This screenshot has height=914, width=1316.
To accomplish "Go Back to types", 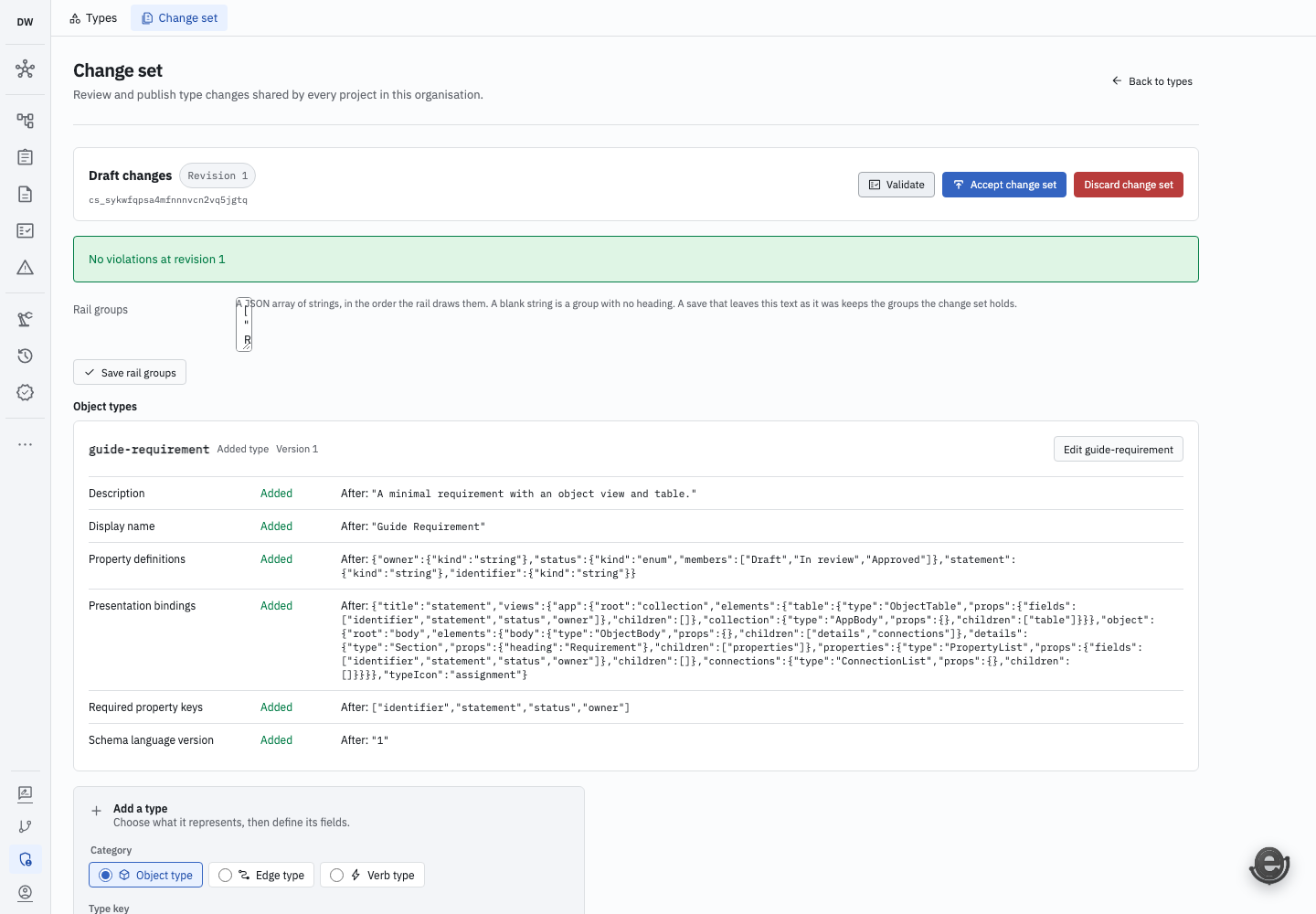I will coord(1152,81).
